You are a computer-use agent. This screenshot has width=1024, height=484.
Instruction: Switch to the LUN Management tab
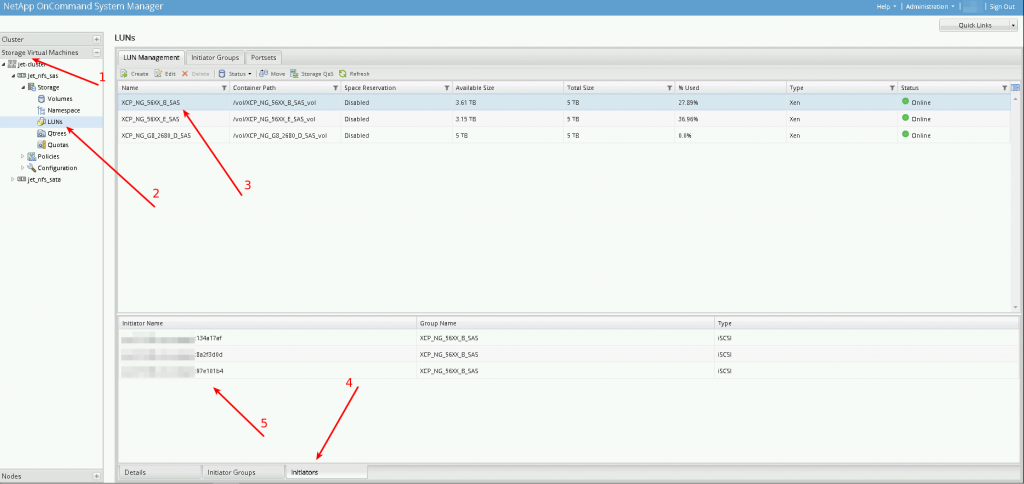(x=152, y=57)
